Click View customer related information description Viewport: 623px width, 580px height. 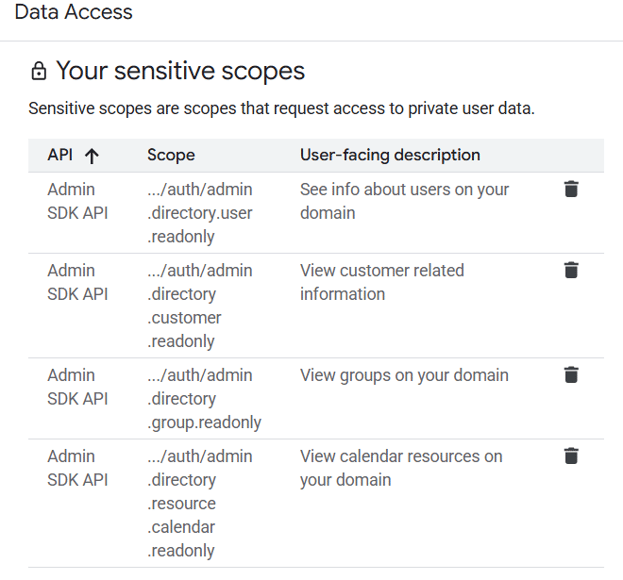coord(382,282)
